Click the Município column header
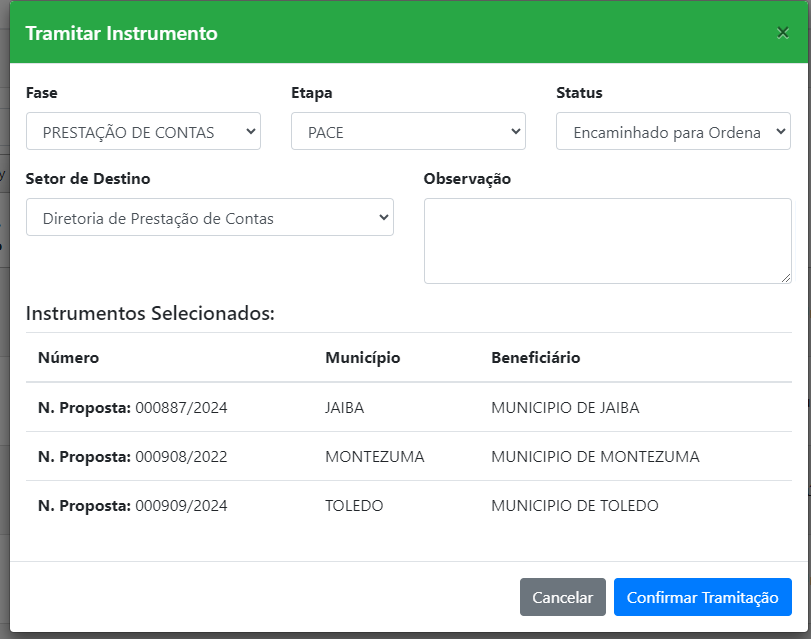This screenshot has width=811, height=639. pyautogui.click(x=362, y=358)
